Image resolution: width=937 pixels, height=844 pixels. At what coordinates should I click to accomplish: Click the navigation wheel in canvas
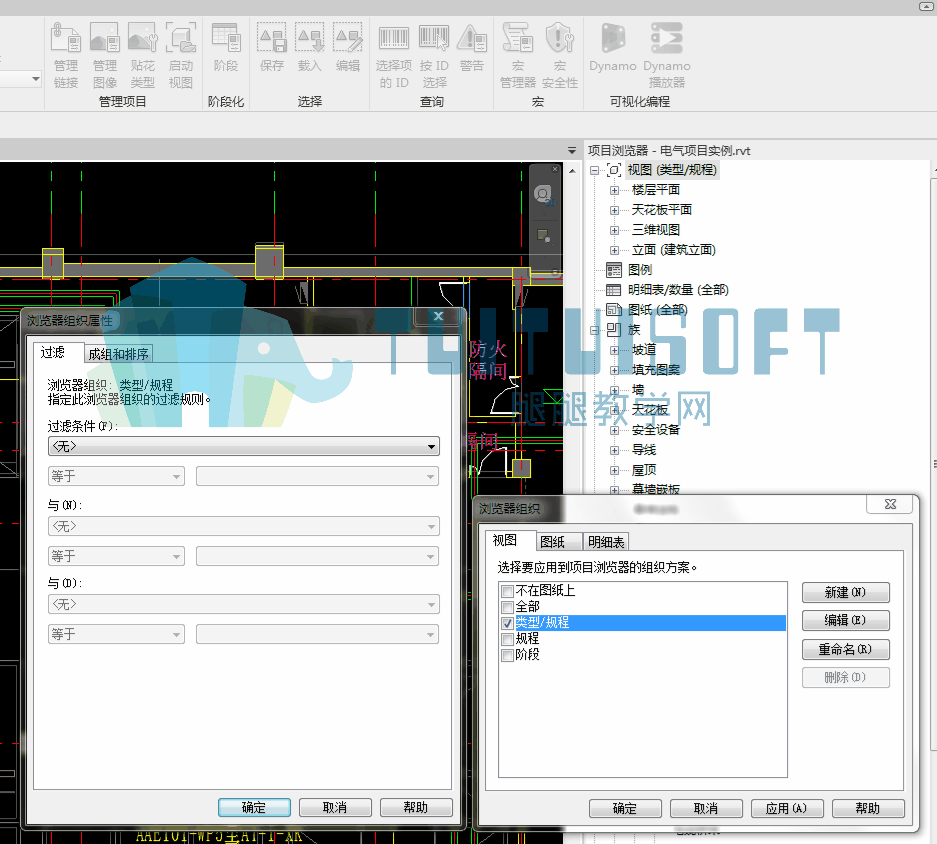pyautogui.click(x=543, y=195)
